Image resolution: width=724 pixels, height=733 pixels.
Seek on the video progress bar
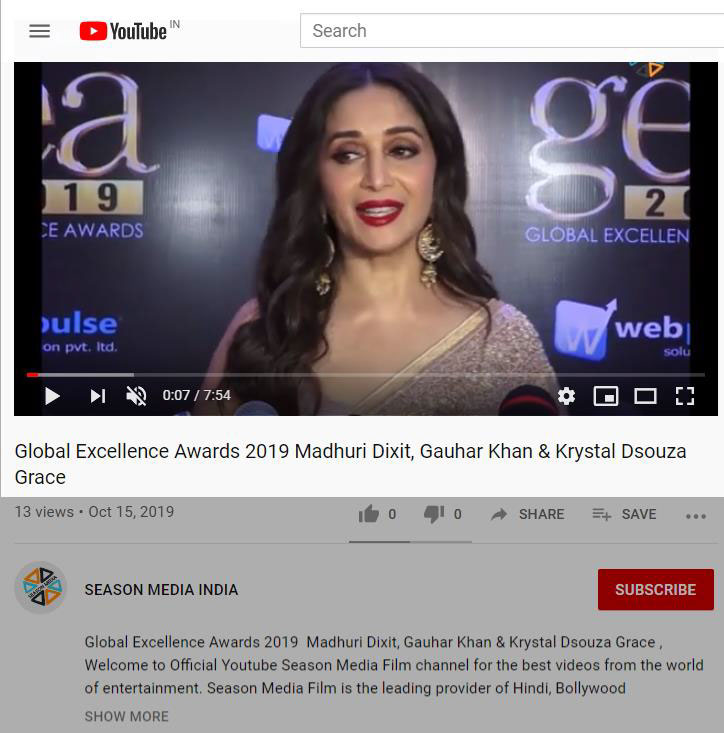coord(366,374)
